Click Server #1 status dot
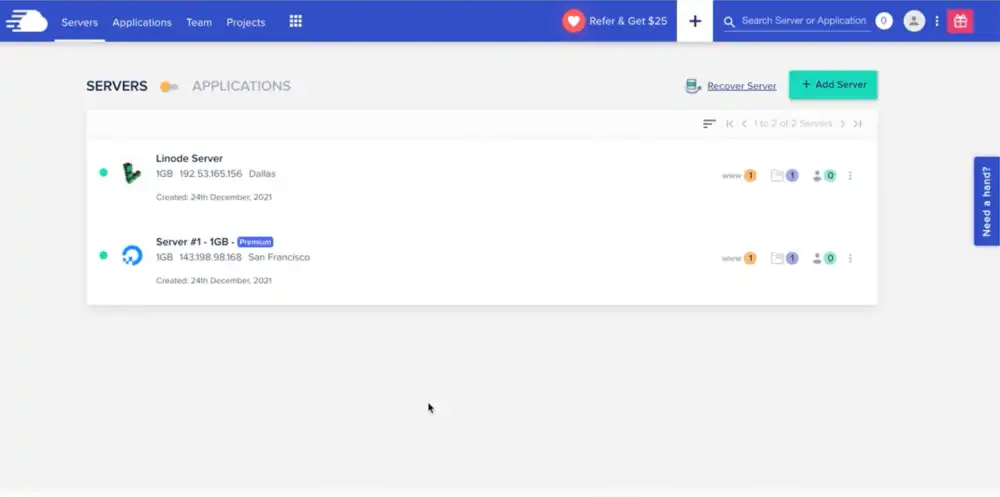Image resolution: width=1000 pixels, height=497 pixels. coord(103,255)
